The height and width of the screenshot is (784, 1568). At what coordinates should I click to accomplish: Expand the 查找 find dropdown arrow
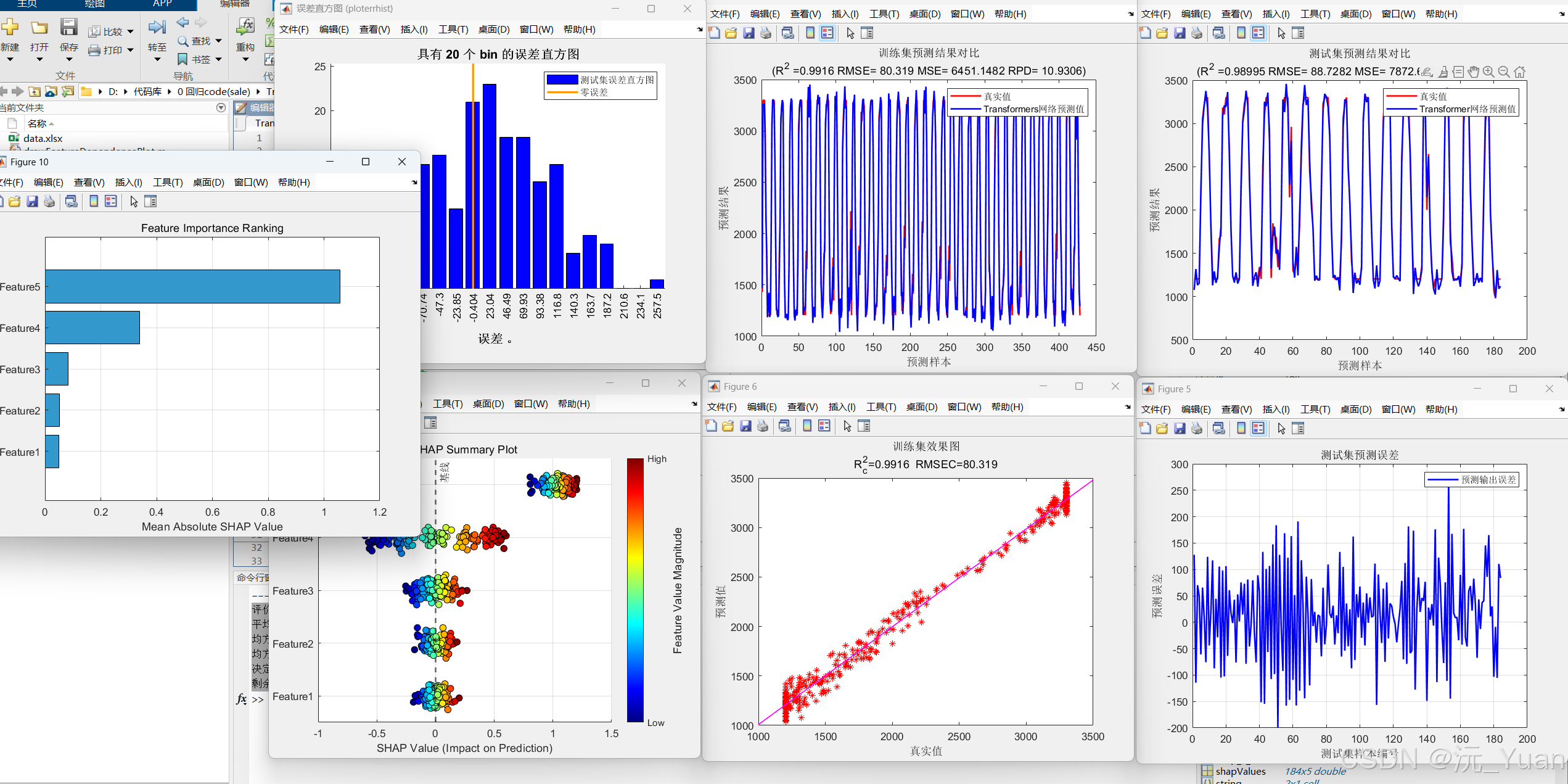pos(218,41)
